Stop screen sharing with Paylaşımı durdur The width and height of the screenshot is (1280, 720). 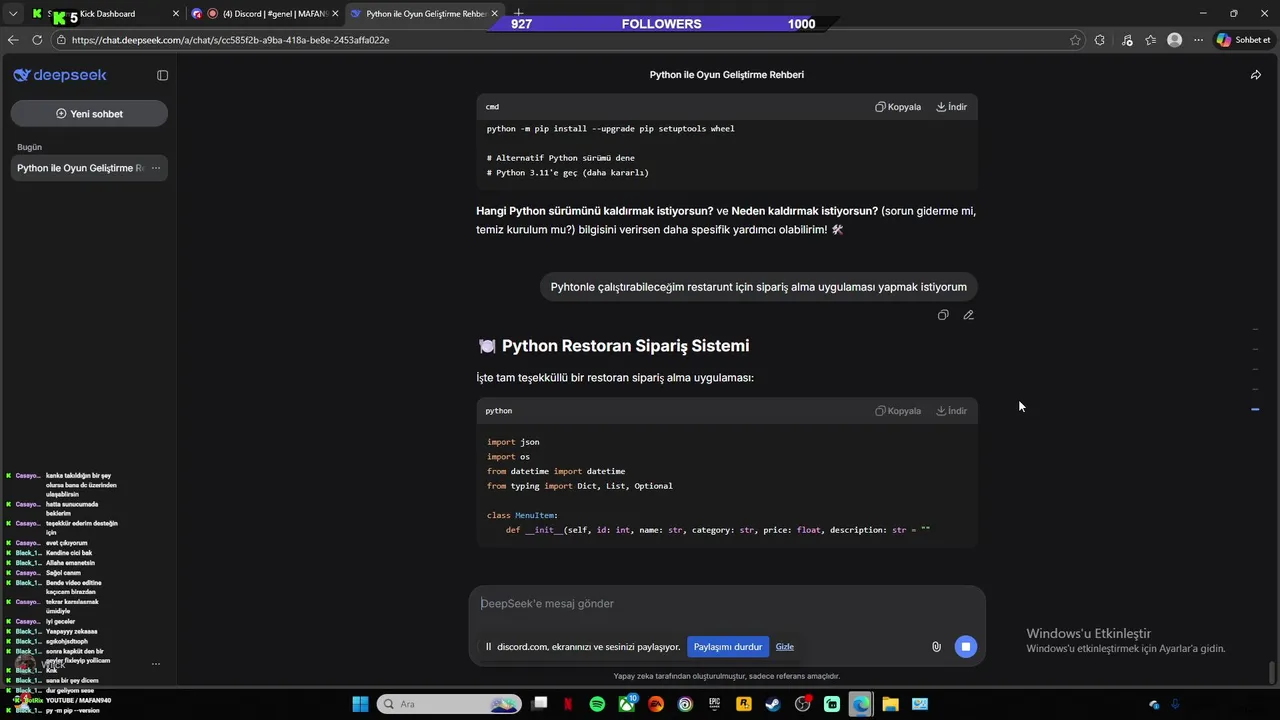point(728,647)
